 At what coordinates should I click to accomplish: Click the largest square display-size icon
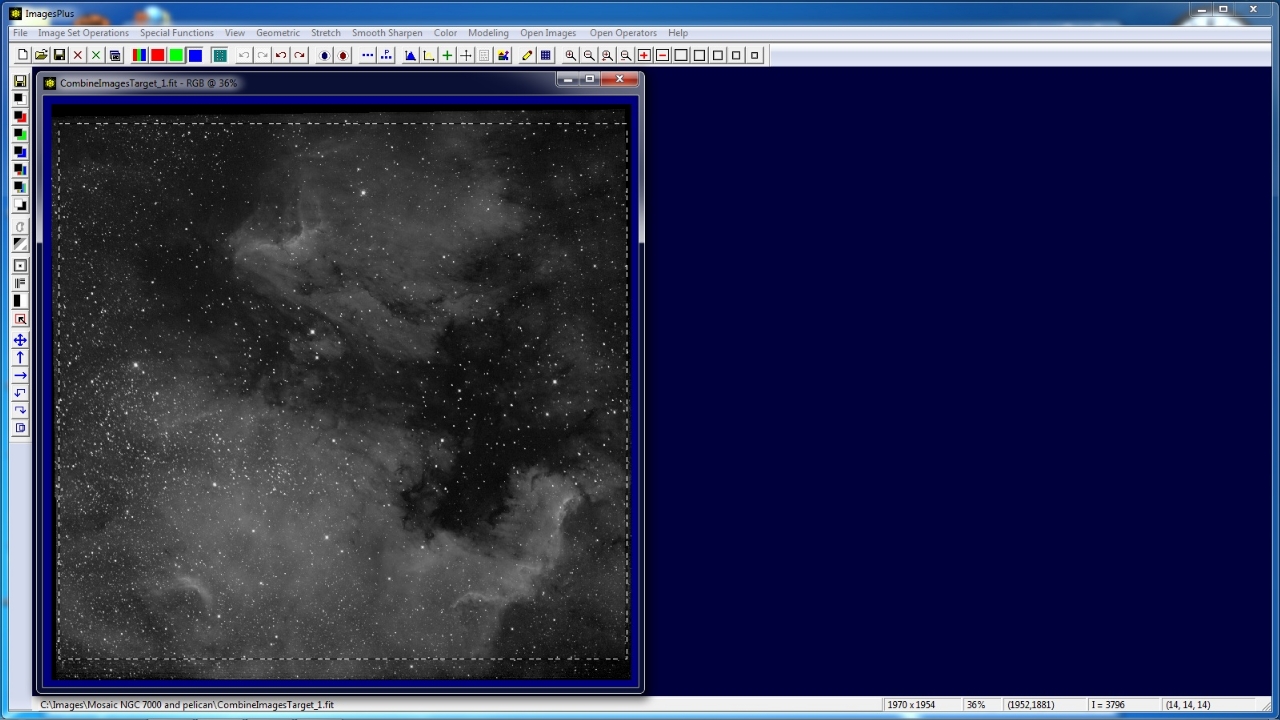coord(681,55)
